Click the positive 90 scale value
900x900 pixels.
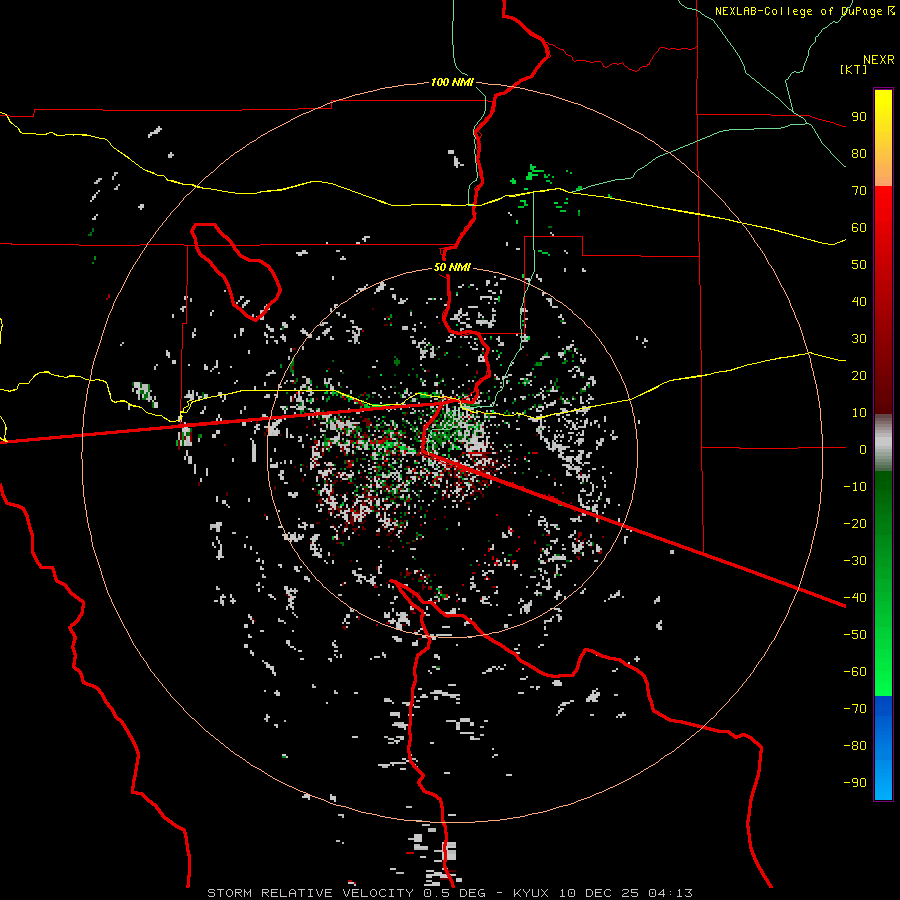[859, 117]
